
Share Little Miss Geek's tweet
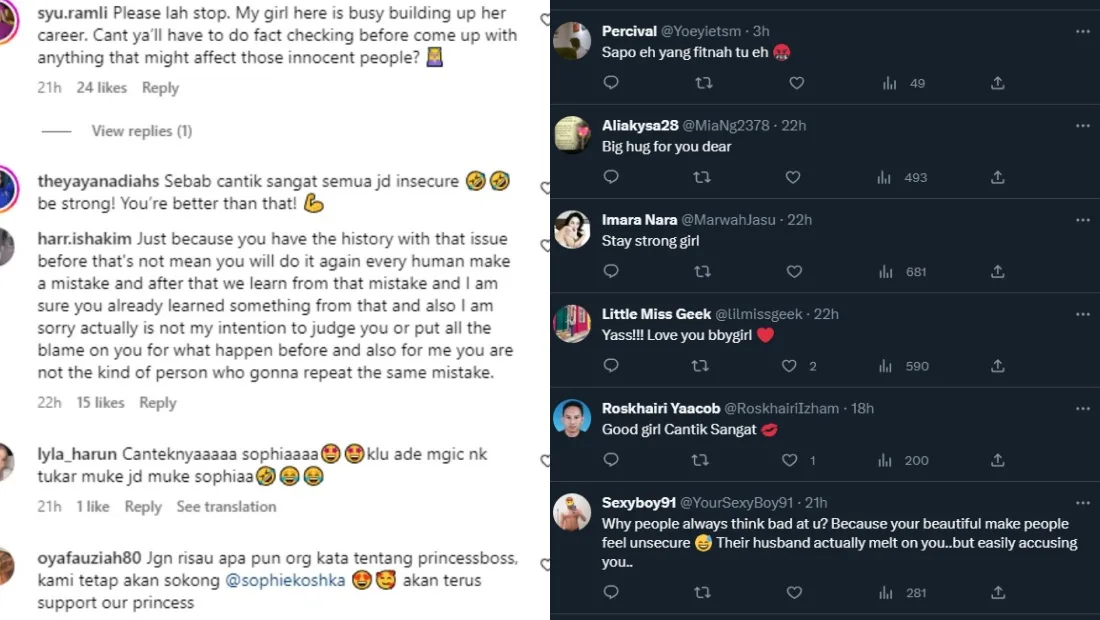pyautogui.click(x=997, y=366)
